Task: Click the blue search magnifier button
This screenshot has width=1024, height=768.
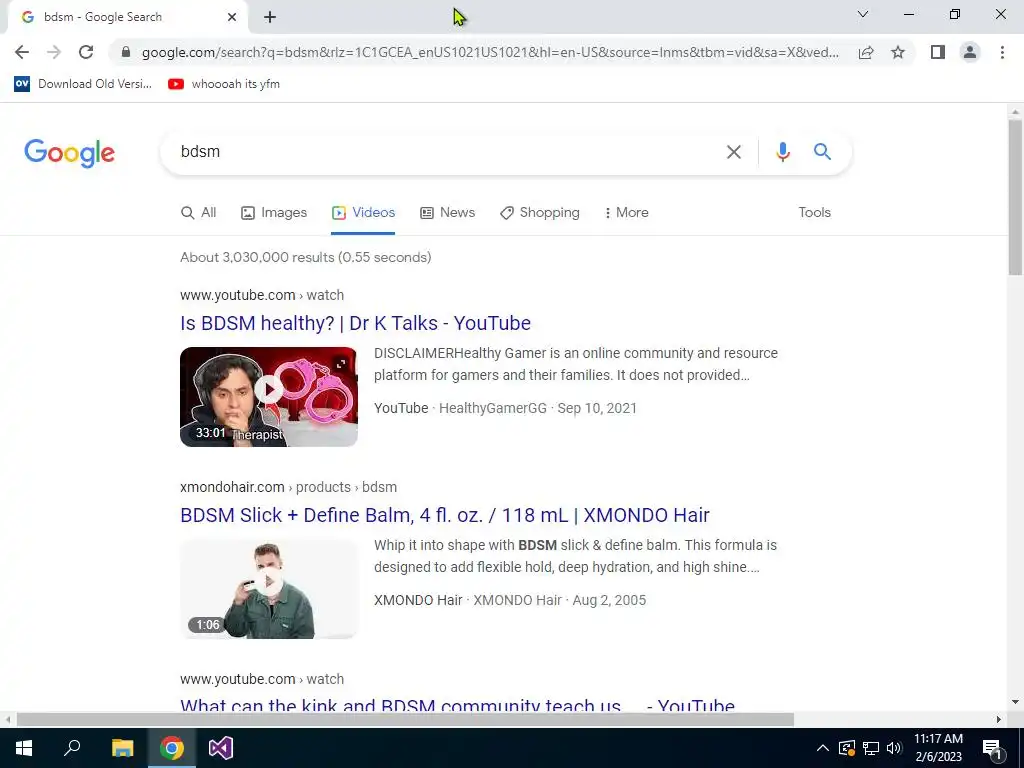Action: pyautogui.click(x=822, y=152)
